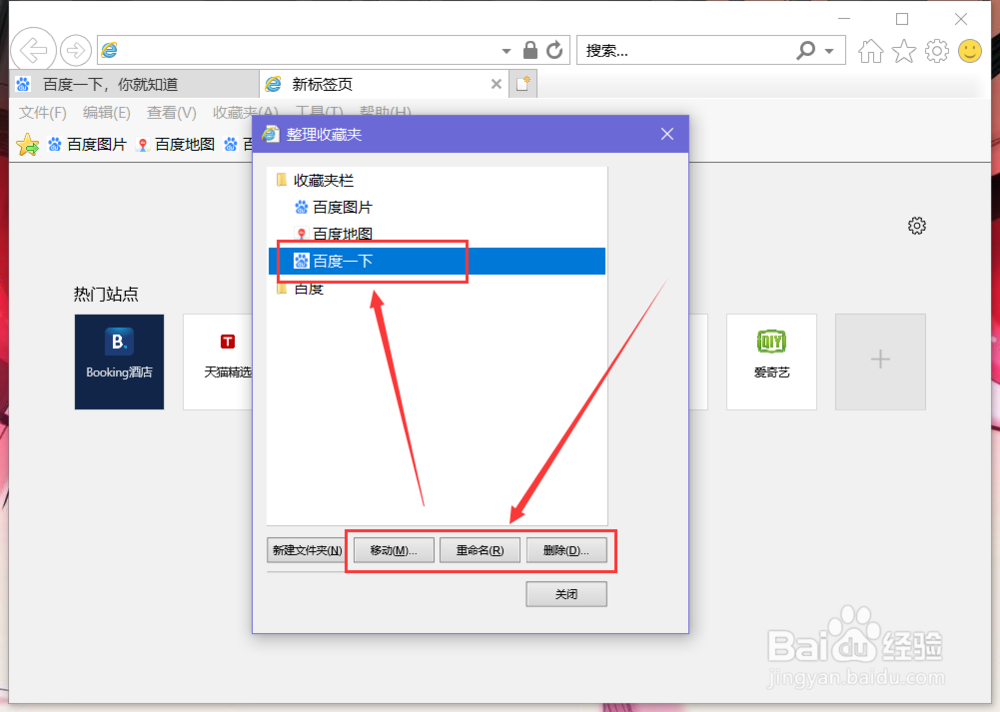
Task: Click the paw icon beside 百度图片 in dialog
Action: point(301,207)
